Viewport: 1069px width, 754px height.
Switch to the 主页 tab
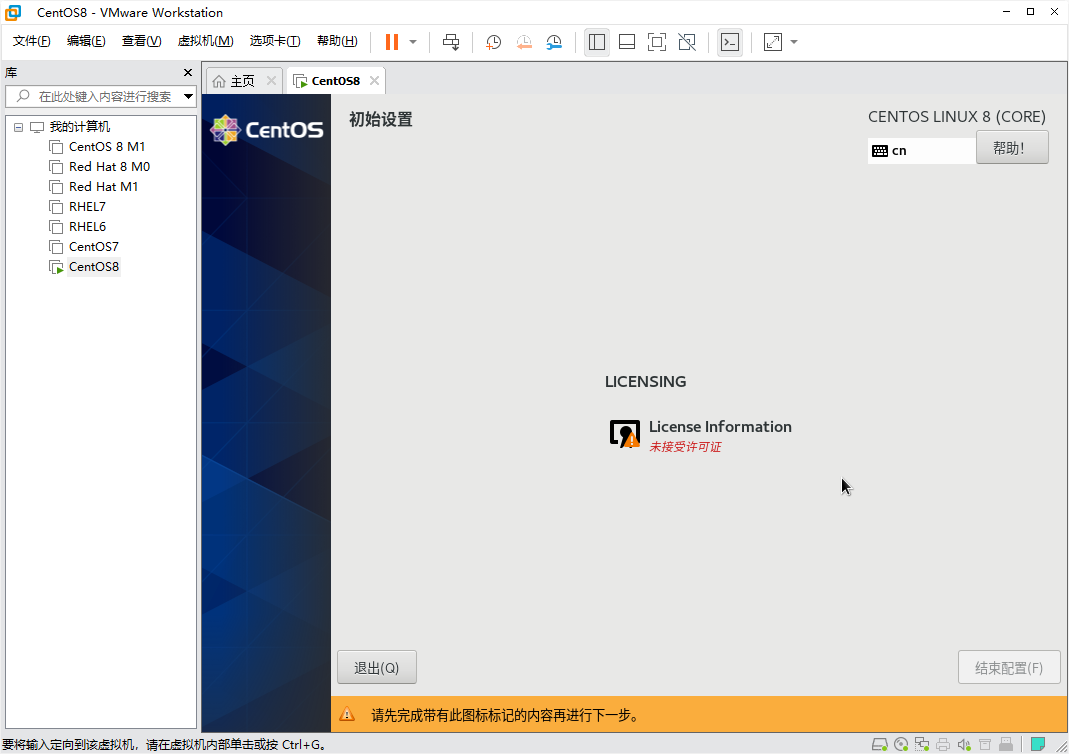point(234,81)
